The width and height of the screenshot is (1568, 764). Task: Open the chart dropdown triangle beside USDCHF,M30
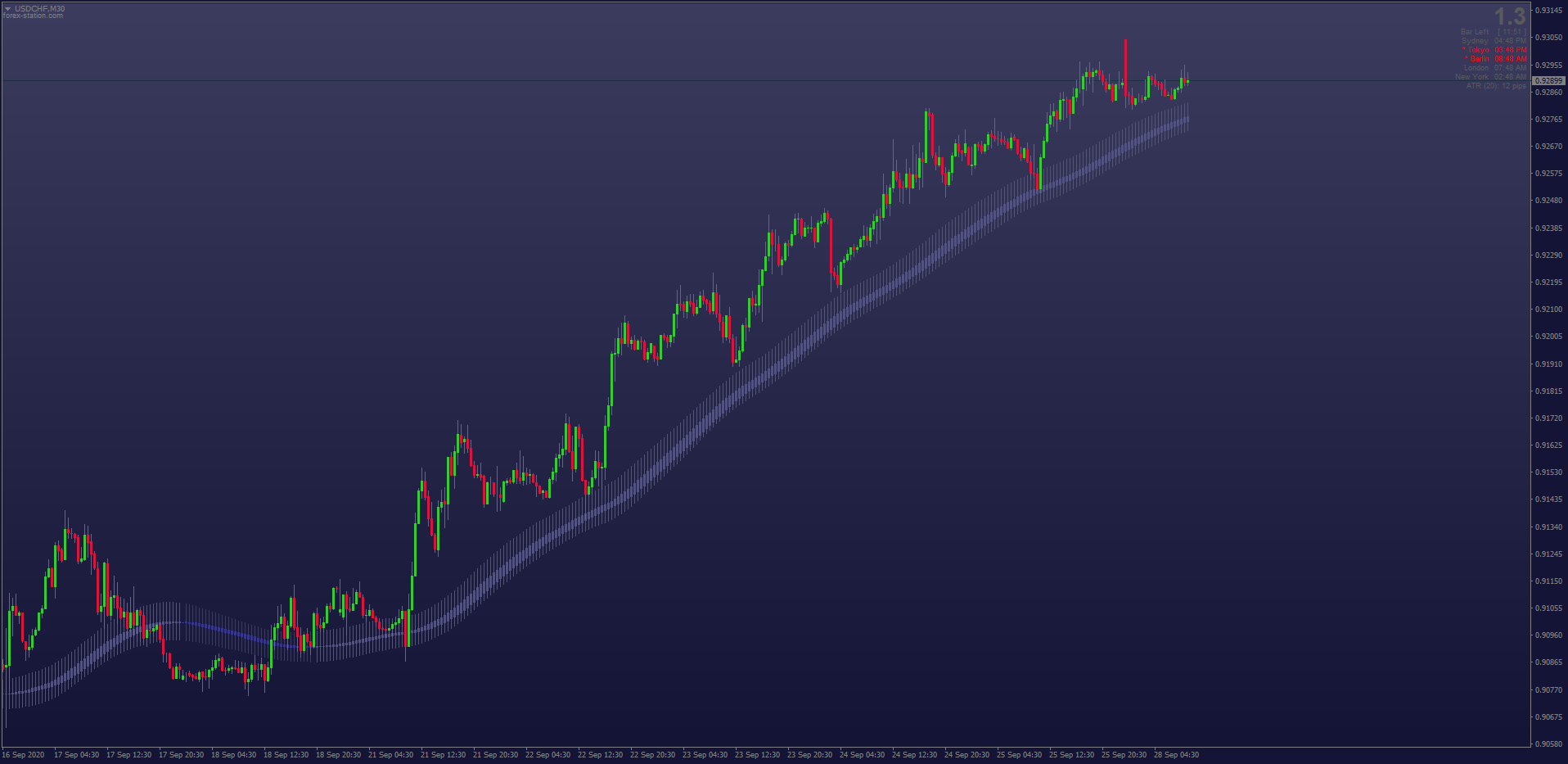[7, 9]
